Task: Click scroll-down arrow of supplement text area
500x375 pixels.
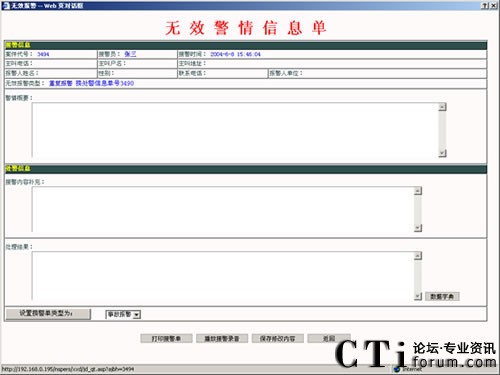Action: coord(418,228)
